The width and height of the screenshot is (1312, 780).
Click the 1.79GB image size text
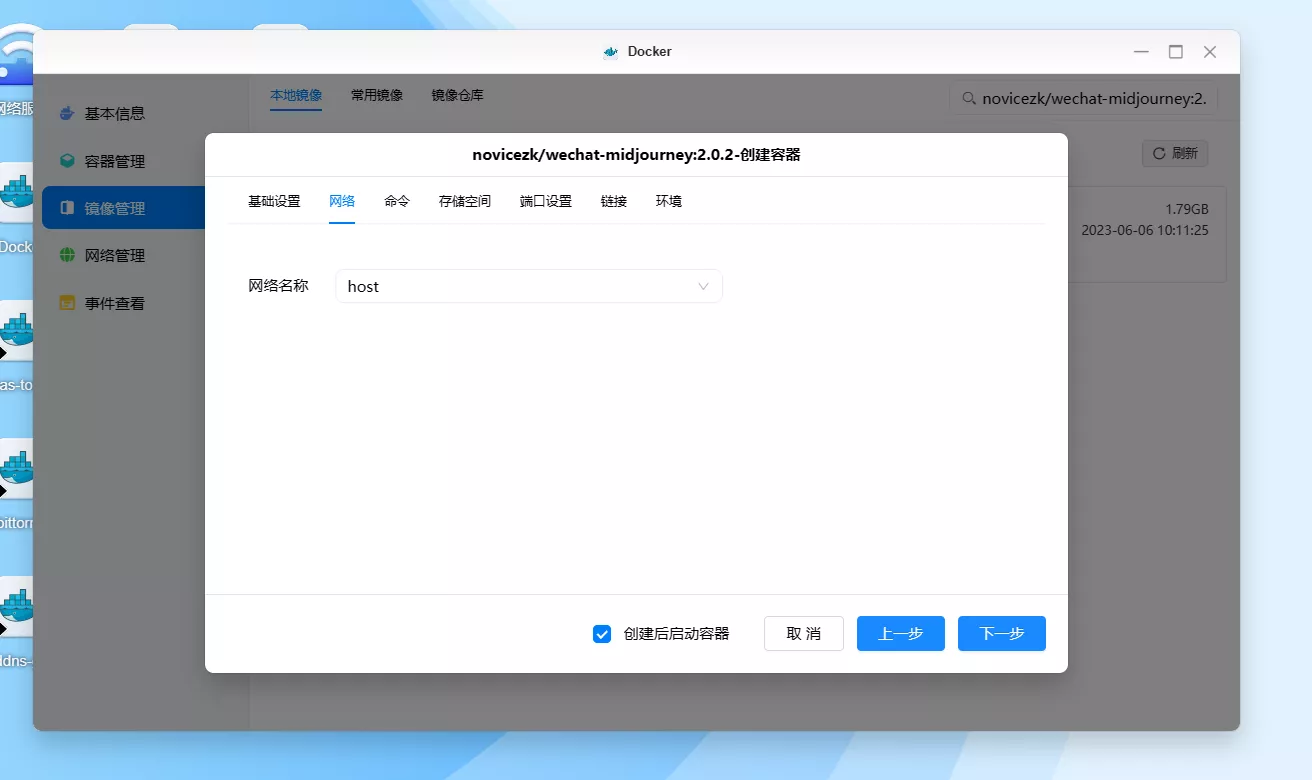tap(1187, 209)
